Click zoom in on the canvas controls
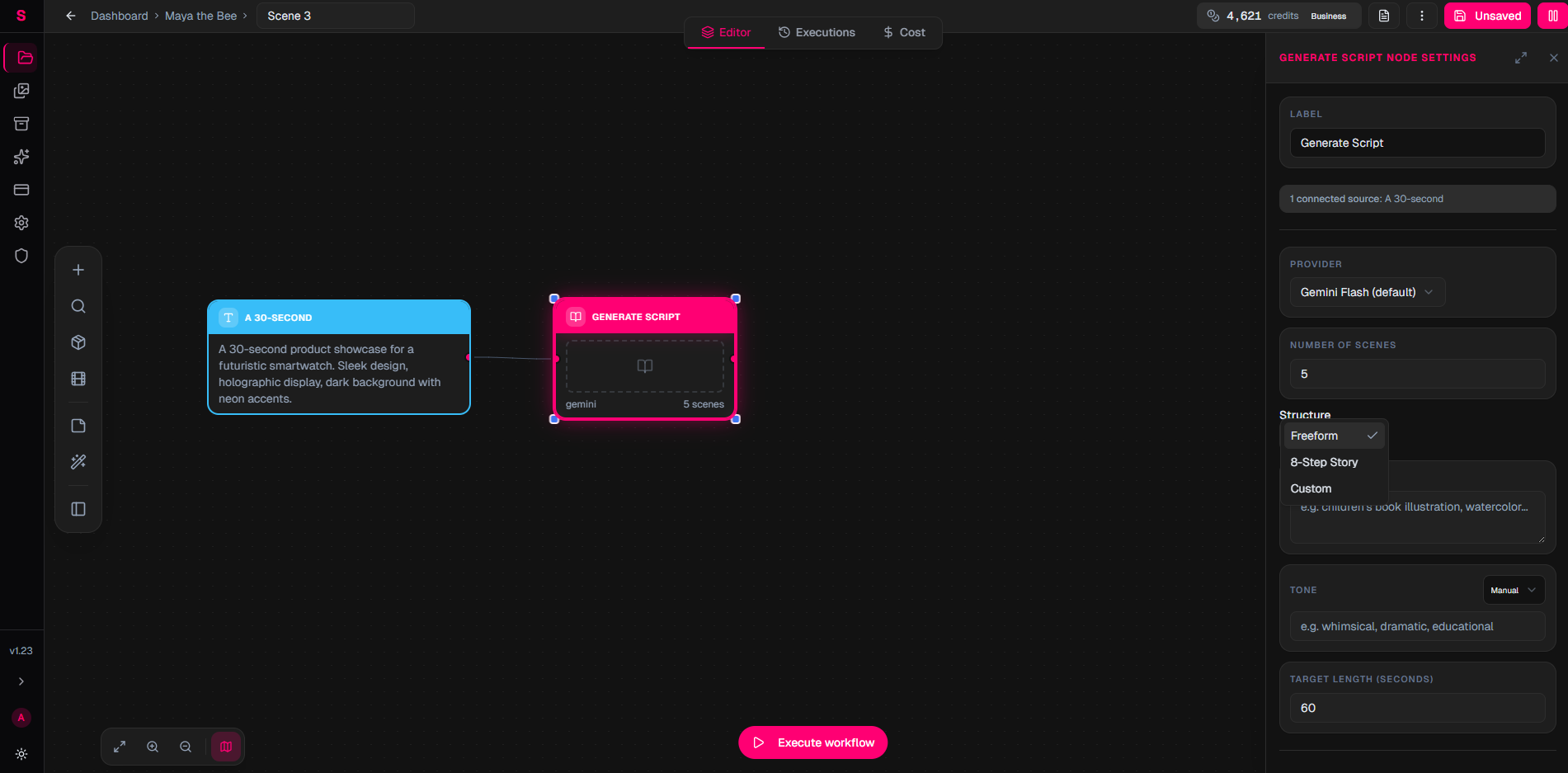The height and width of the screenshot is (773, 1568). (153, 746)
